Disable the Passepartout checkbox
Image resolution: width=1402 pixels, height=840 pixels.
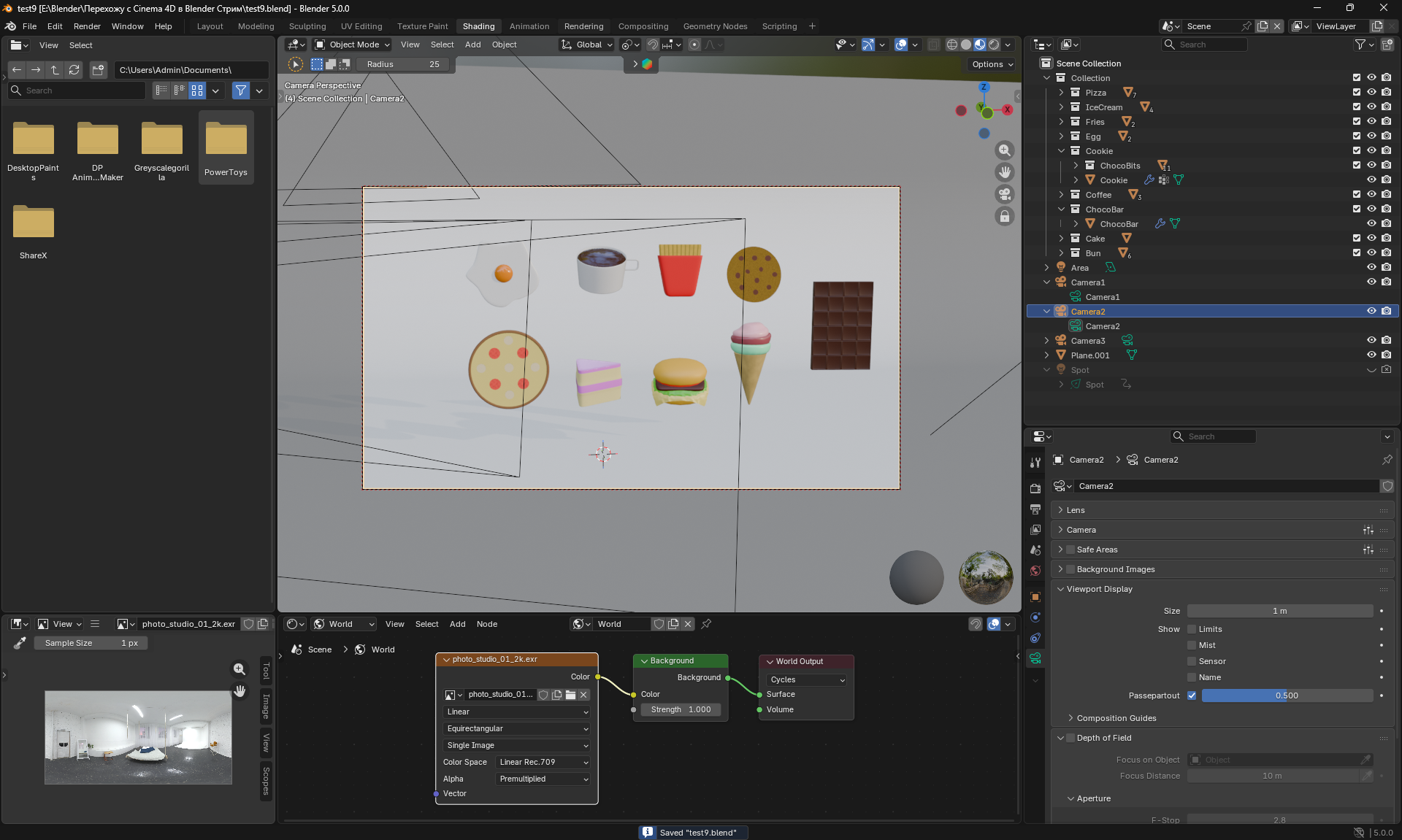pyautogui.click(x=1192, y=695)
